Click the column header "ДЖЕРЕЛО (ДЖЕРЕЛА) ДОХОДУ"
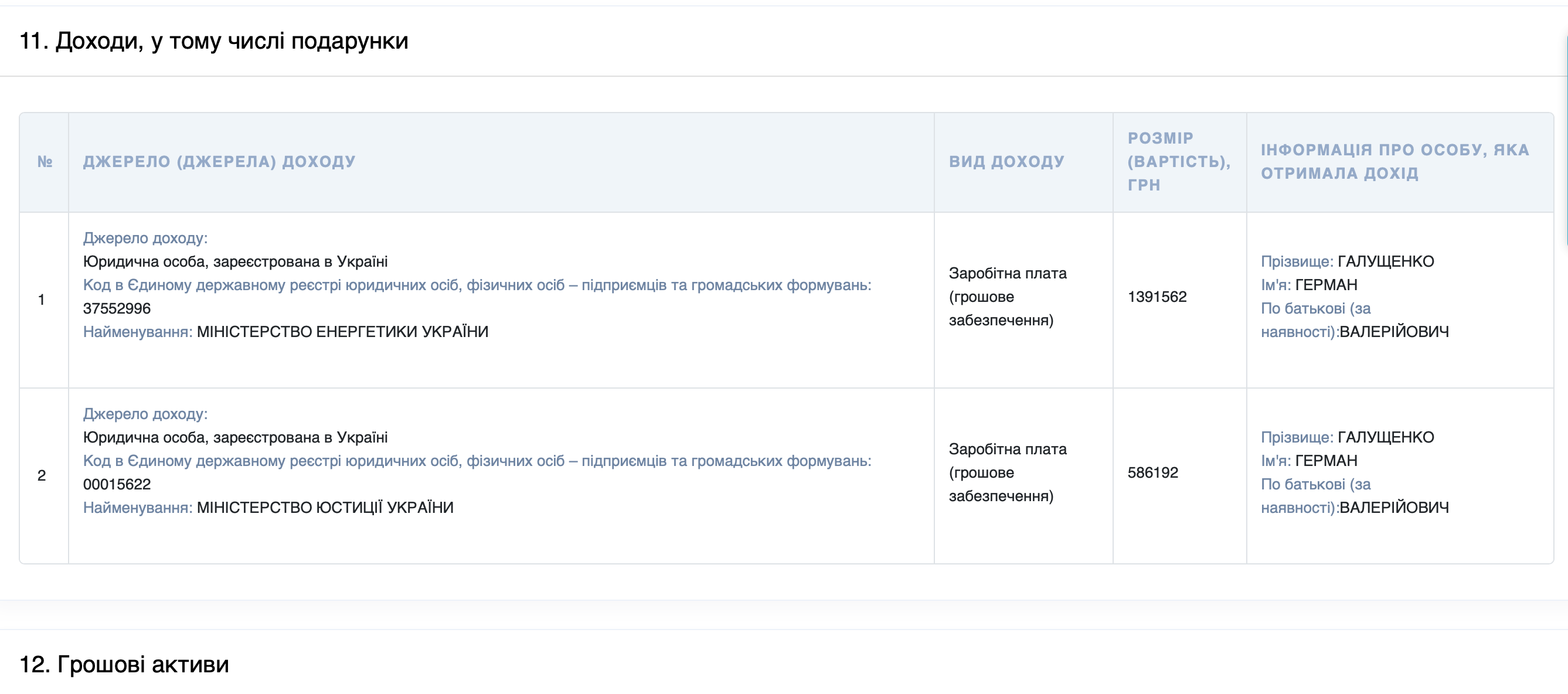 click(x=219, y=161)
